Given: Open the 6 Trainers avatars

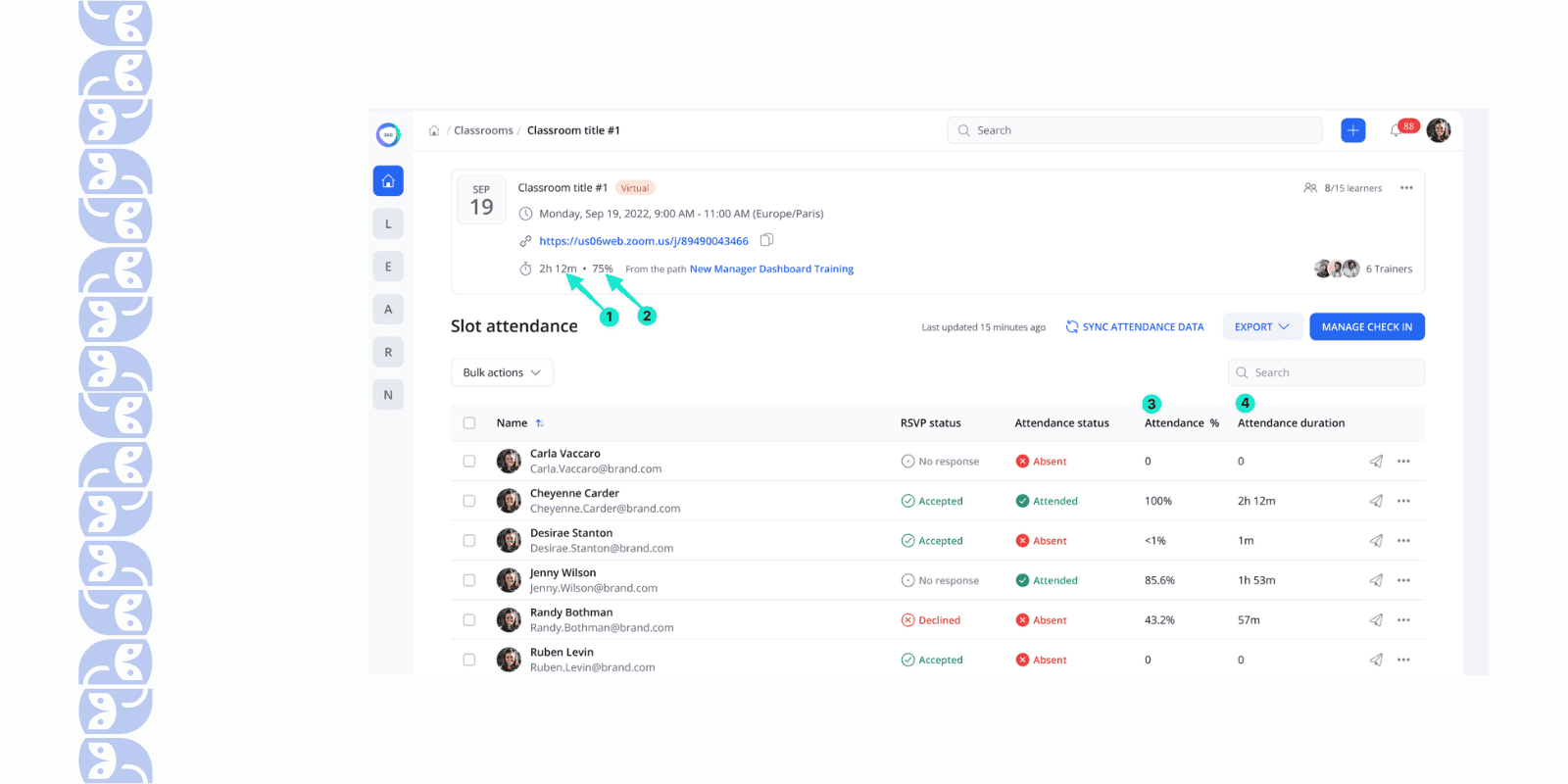Looking at the screenshot, I should coord(1337,269).
